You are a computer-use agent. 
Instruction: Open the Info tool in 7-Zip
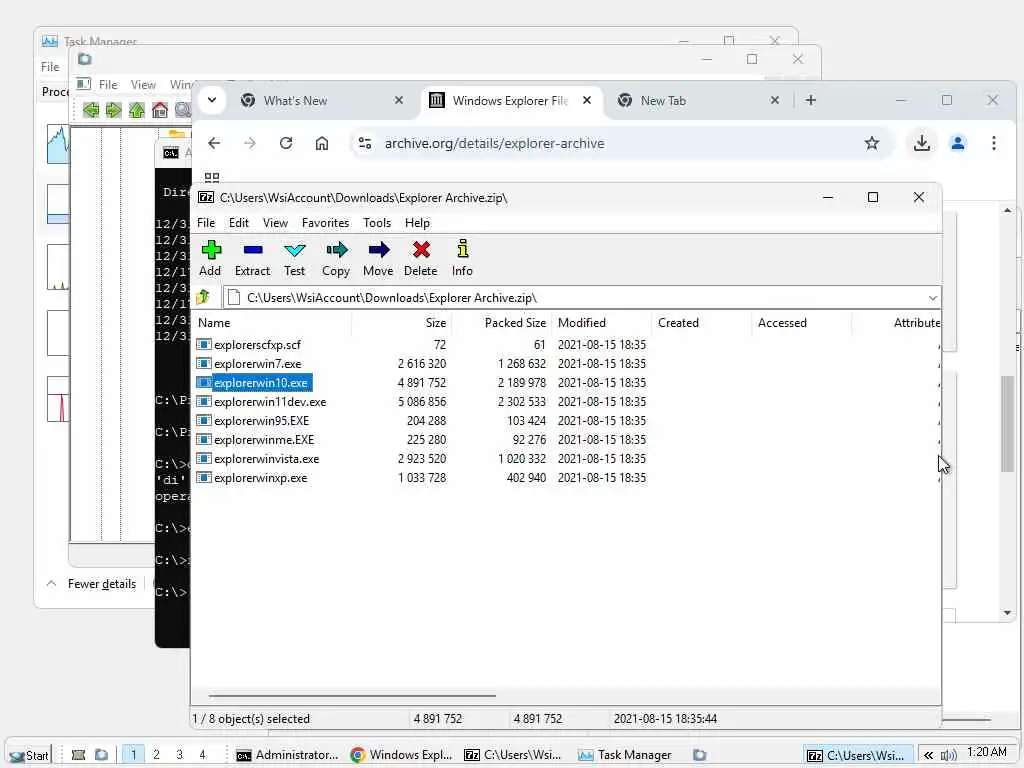coord(462,259)
